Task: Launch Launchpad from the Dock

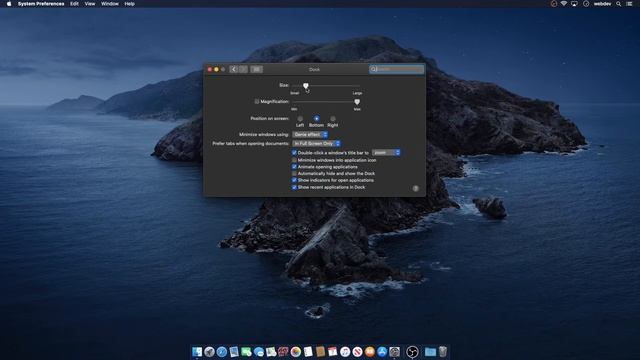Action: (x=209, y=351)
